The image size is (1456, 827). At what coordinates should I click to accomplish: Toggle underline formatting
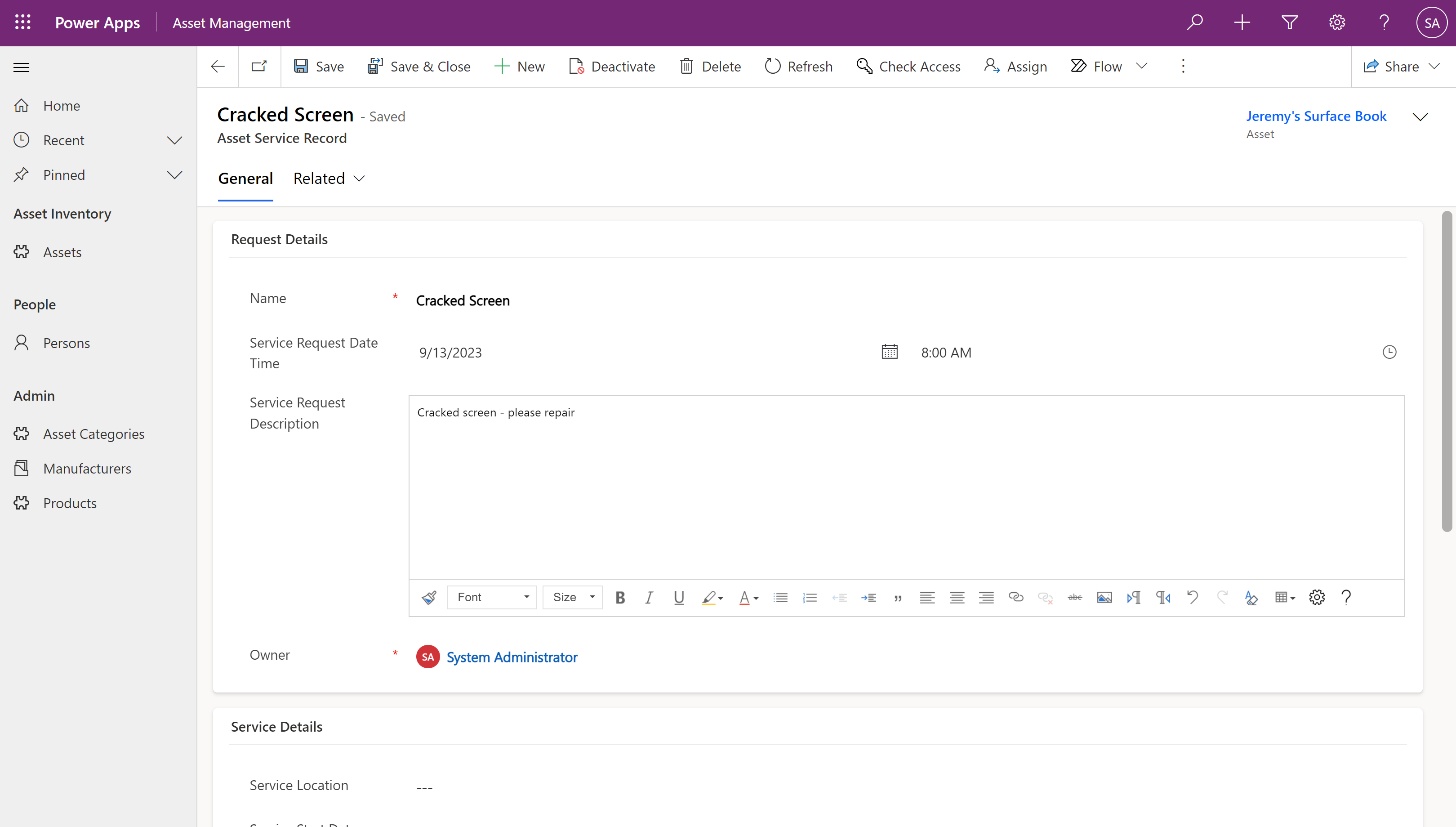(x=679, y=598)
